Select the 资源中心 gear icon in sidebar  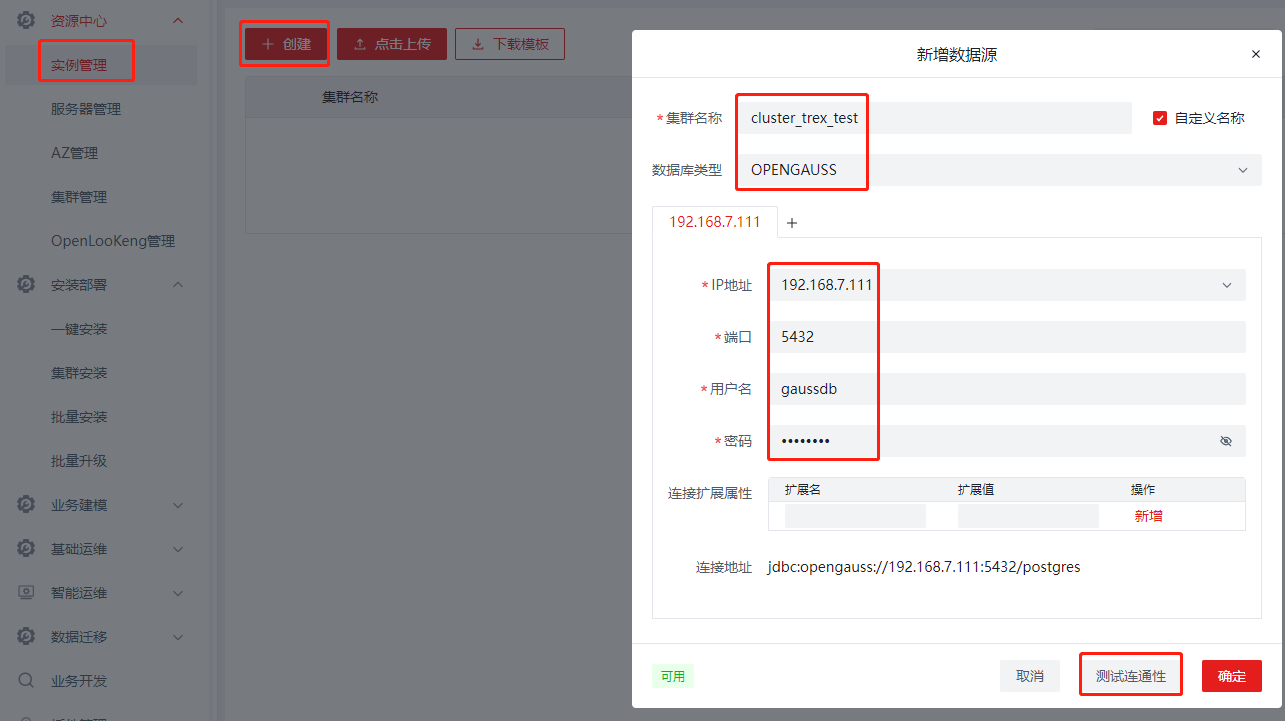[x=24, y=19]
